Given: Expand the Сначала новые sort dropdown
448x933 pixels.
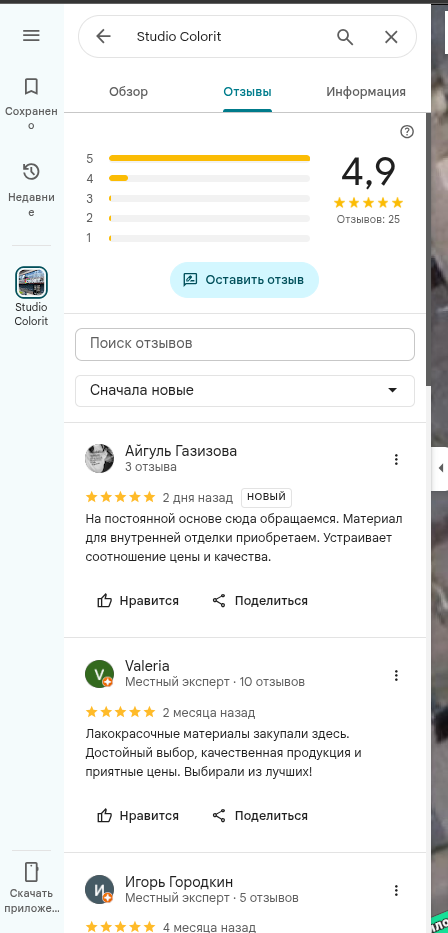Looking at the screenshot, I should (245, 390).
